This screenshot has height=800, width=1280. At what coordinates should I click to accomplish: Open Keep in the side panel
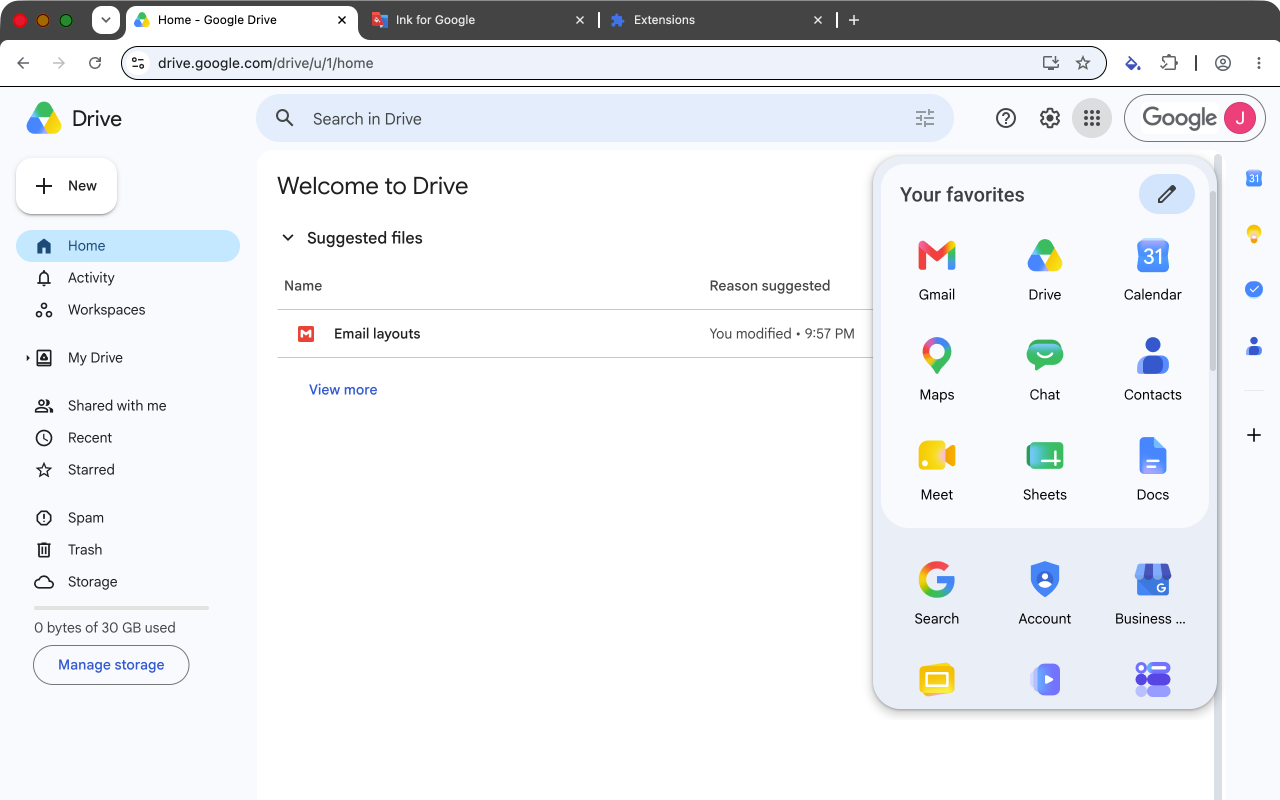pyautogui.click(x=1254, y=234)
